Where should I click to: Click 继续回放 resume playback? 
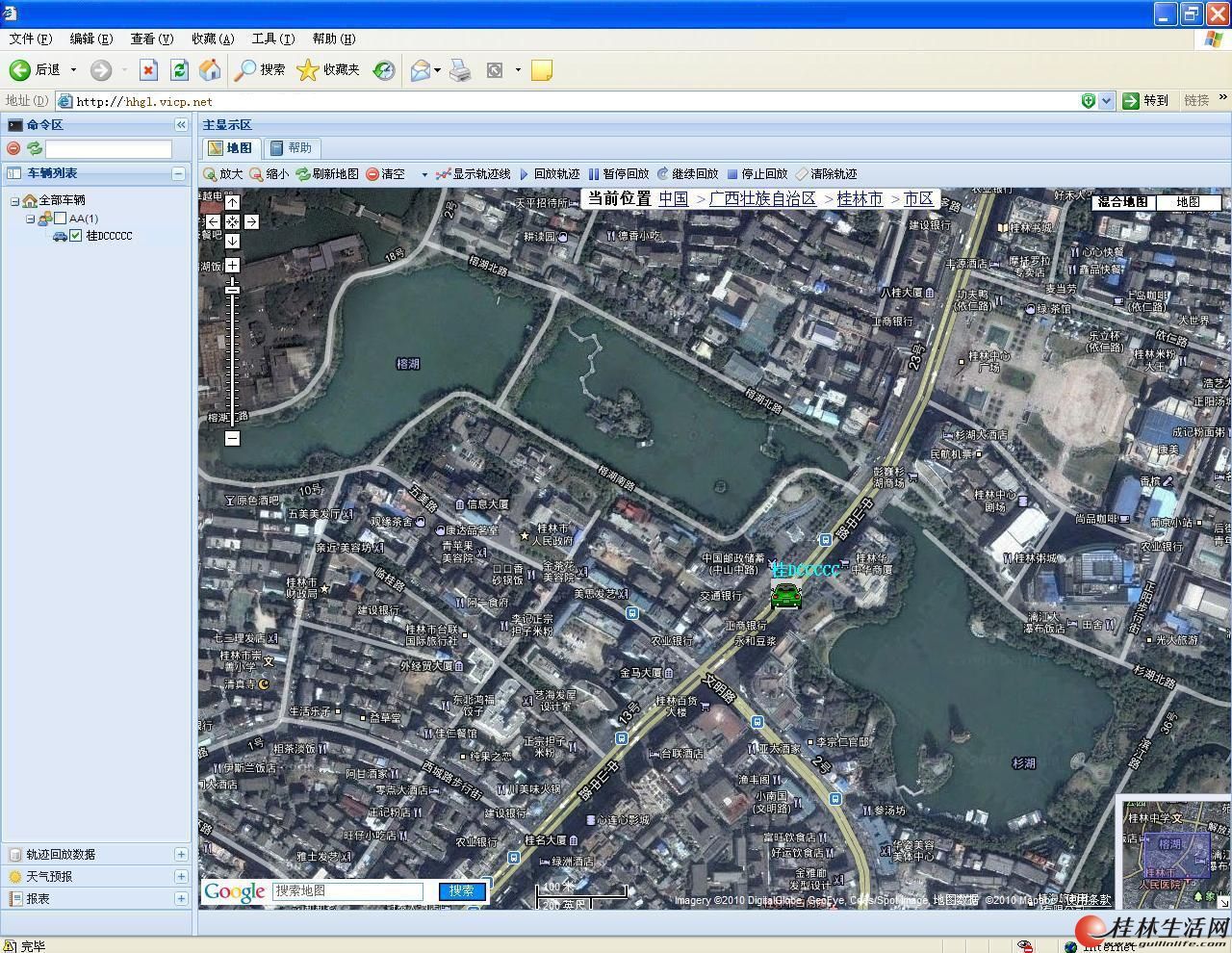pos(688,174)
